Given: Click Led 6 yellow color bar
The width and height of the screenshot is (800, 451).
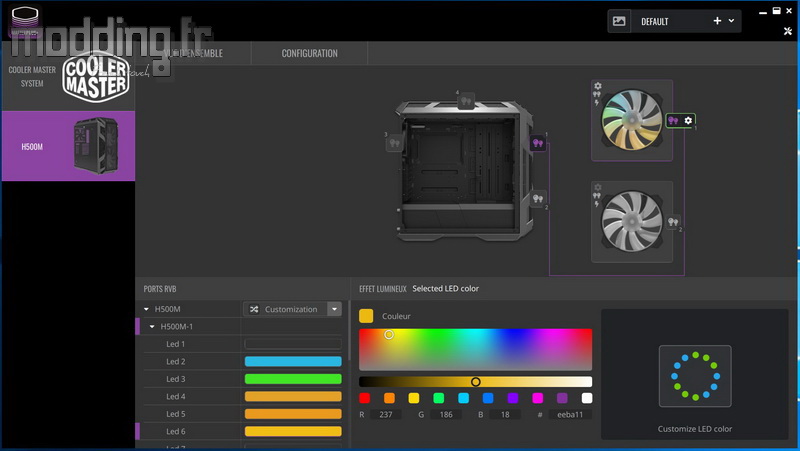Looking at the screenshot, I should tap(293, 431).
